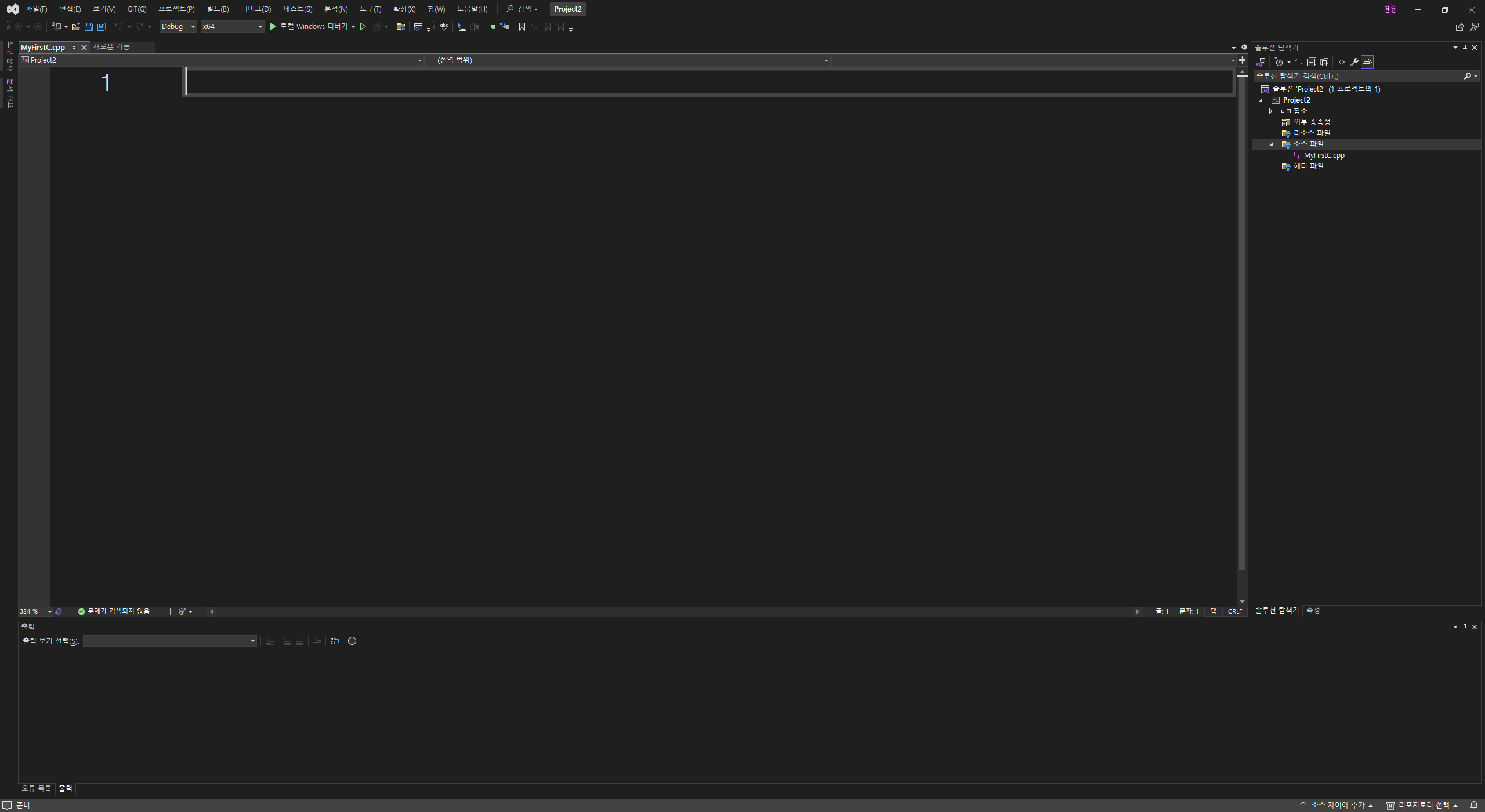Screen dimensions: 1485x812
Task: Open properties via the wrench icon in Solution Explorer
Action: tap(1354, 62)
